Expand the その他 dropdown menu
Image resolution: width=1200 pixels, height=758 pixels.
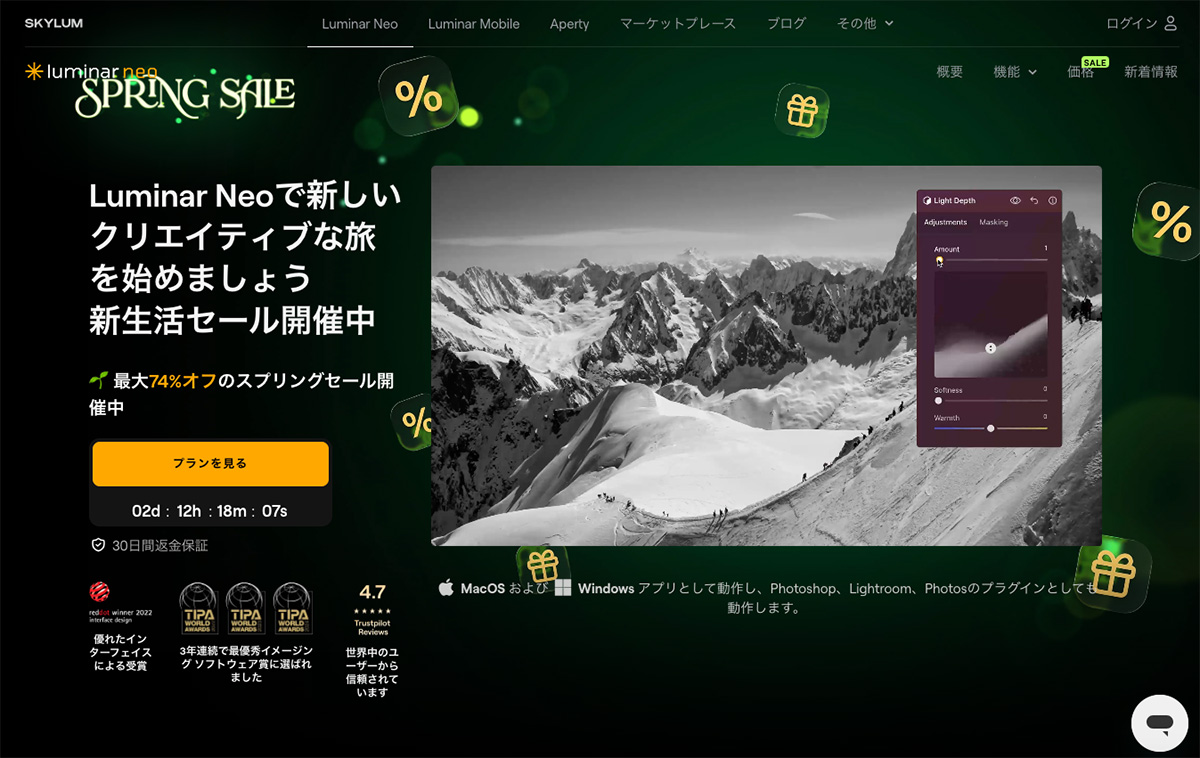pos(865,24)
